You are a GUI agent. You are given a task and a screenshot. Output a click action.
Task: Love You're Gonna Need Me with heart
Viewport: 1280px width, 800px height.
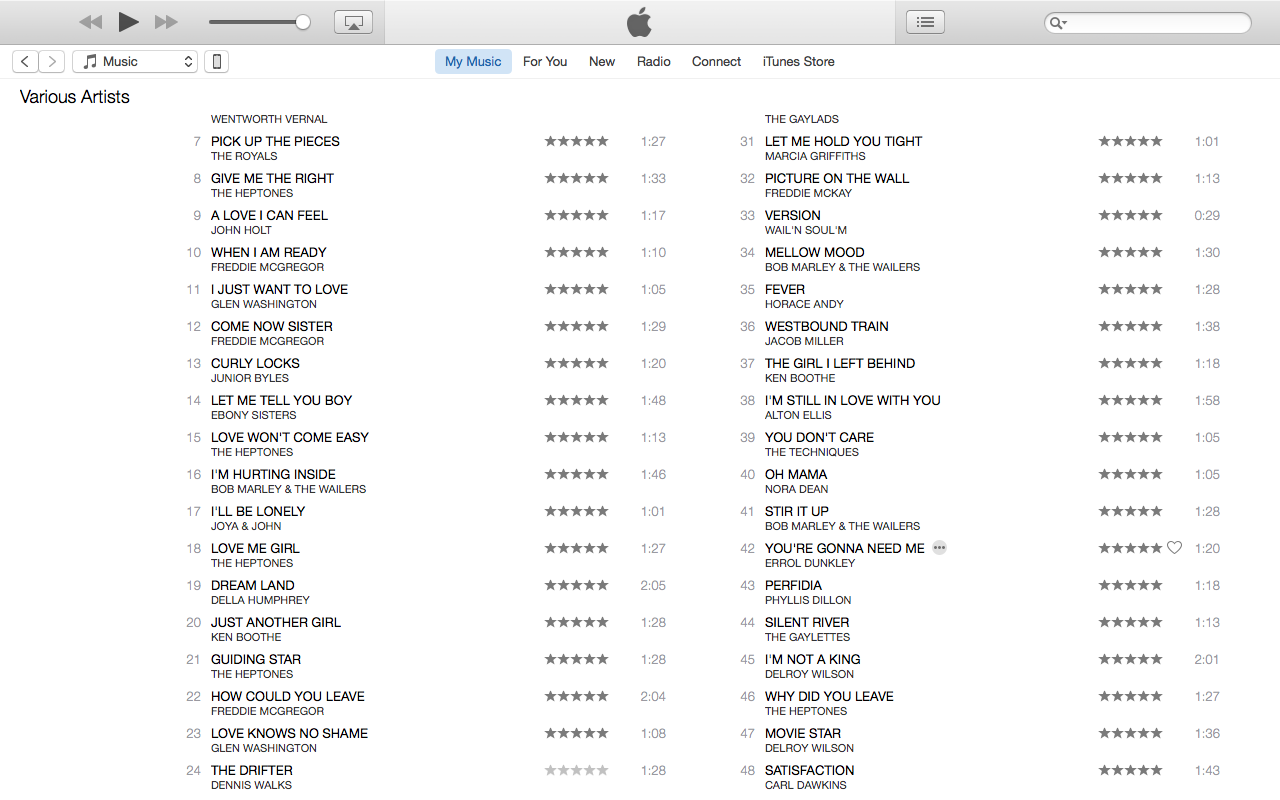click(x=1175, y=548)
